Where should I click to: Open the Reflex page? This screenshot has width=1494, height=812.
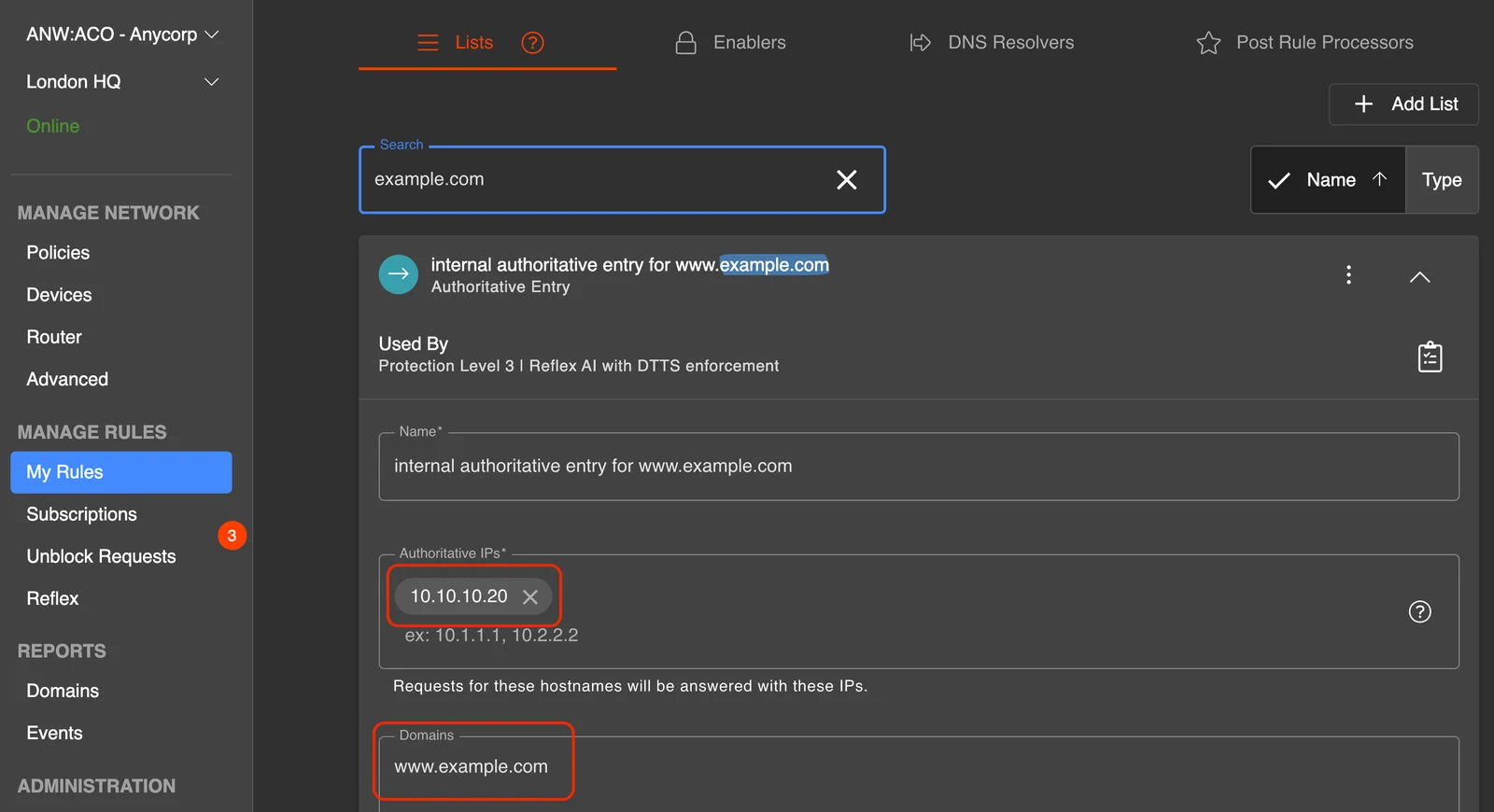coord(52,598)
